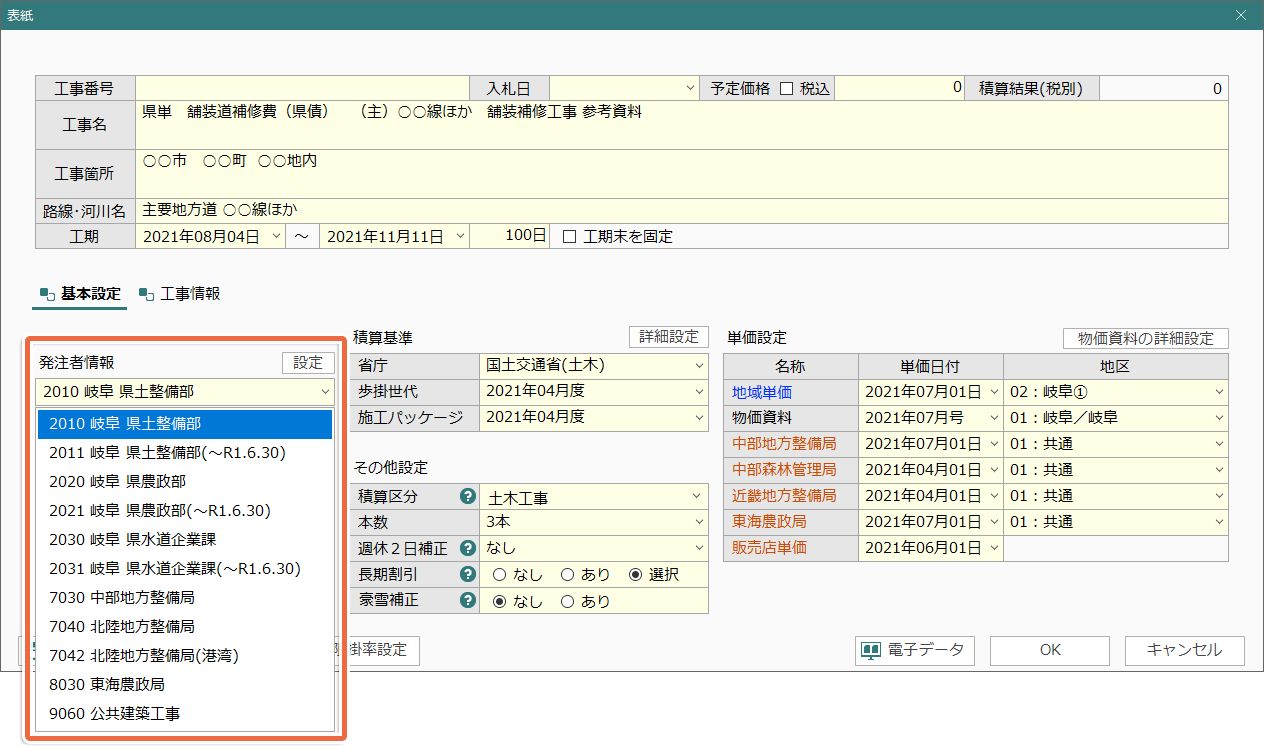Viewport: 1264px width, 750px height.
Task: Select 2011 岐阜 県土整備部(～R1.6.30) option
Action: pos(185,453)
